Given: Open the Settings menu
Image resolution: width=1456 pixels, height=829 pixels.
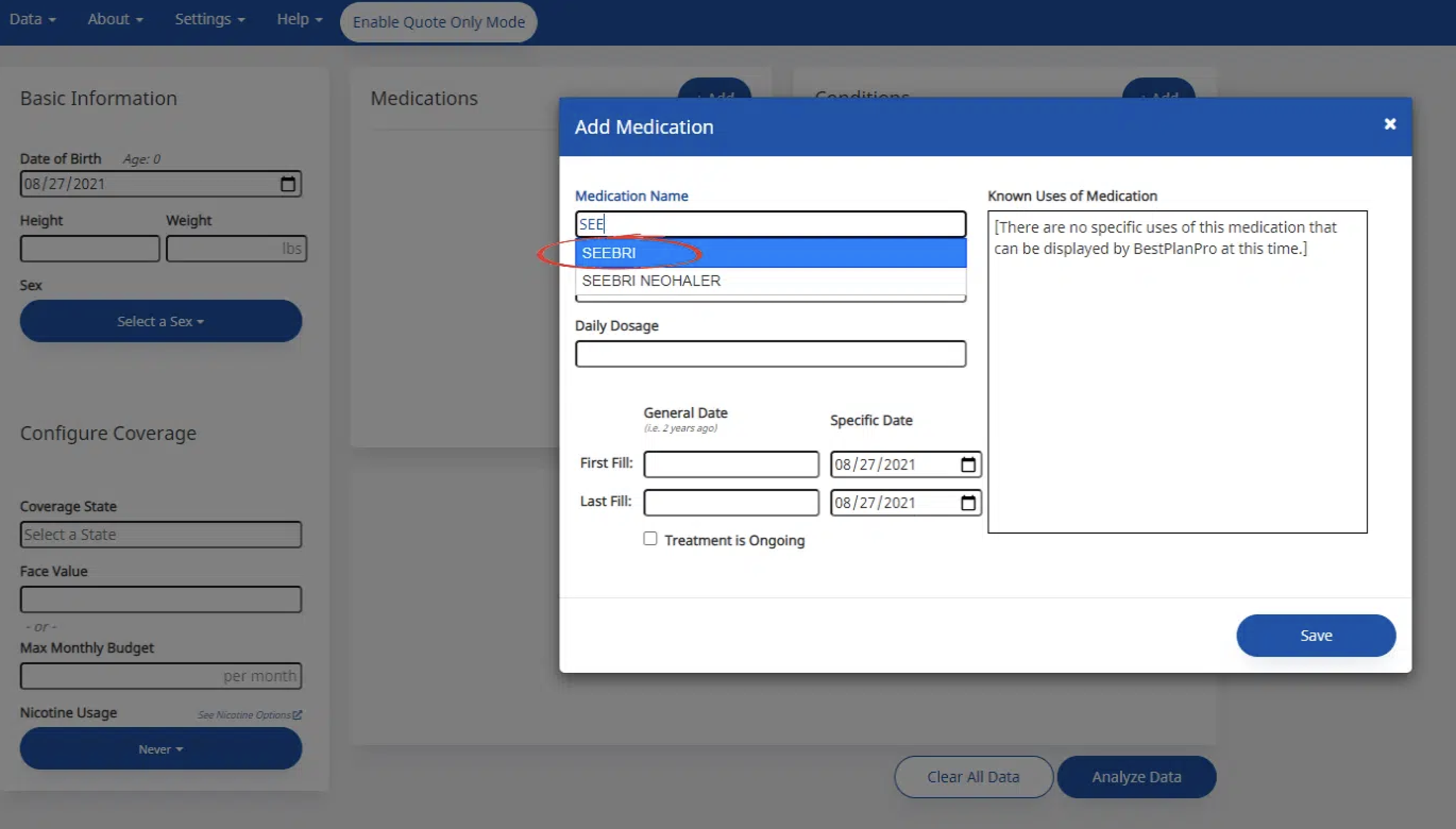Looking at the screenshot, I should click(210, 19).
